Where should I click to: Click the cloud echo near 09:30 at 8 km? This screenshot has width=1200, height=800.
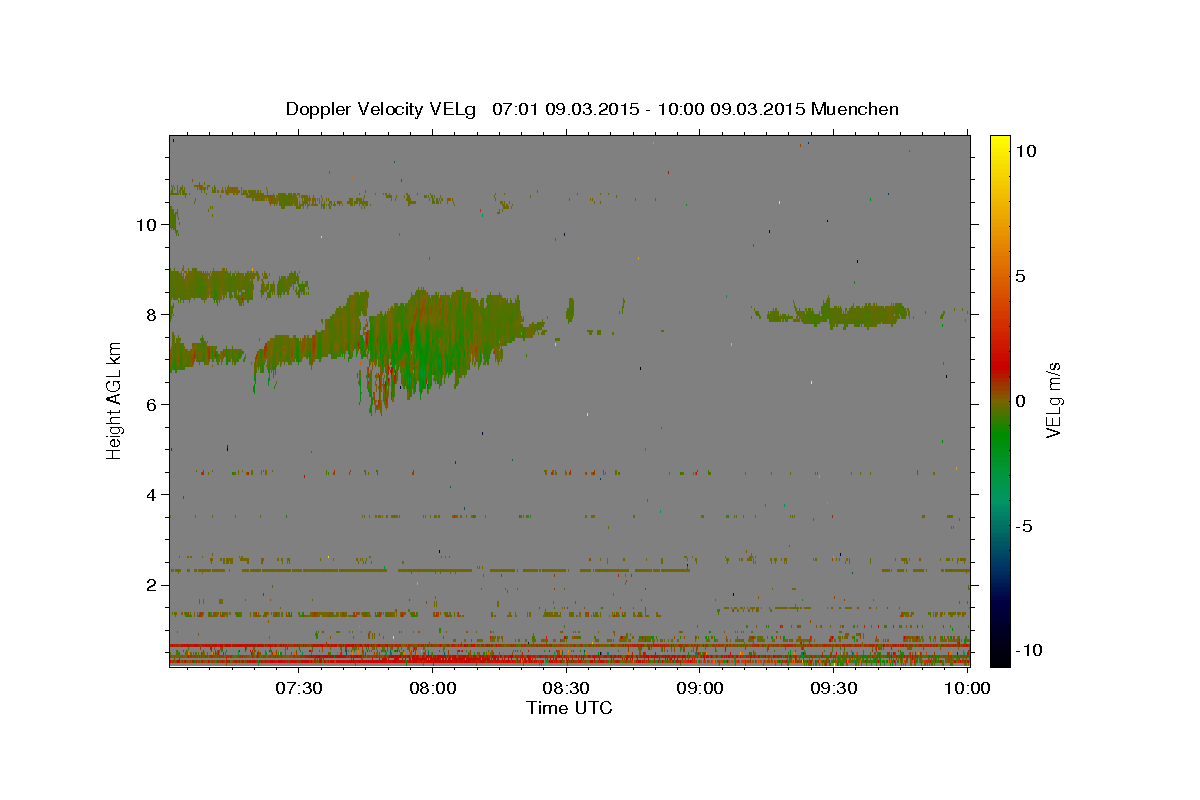tap(840, 315)
